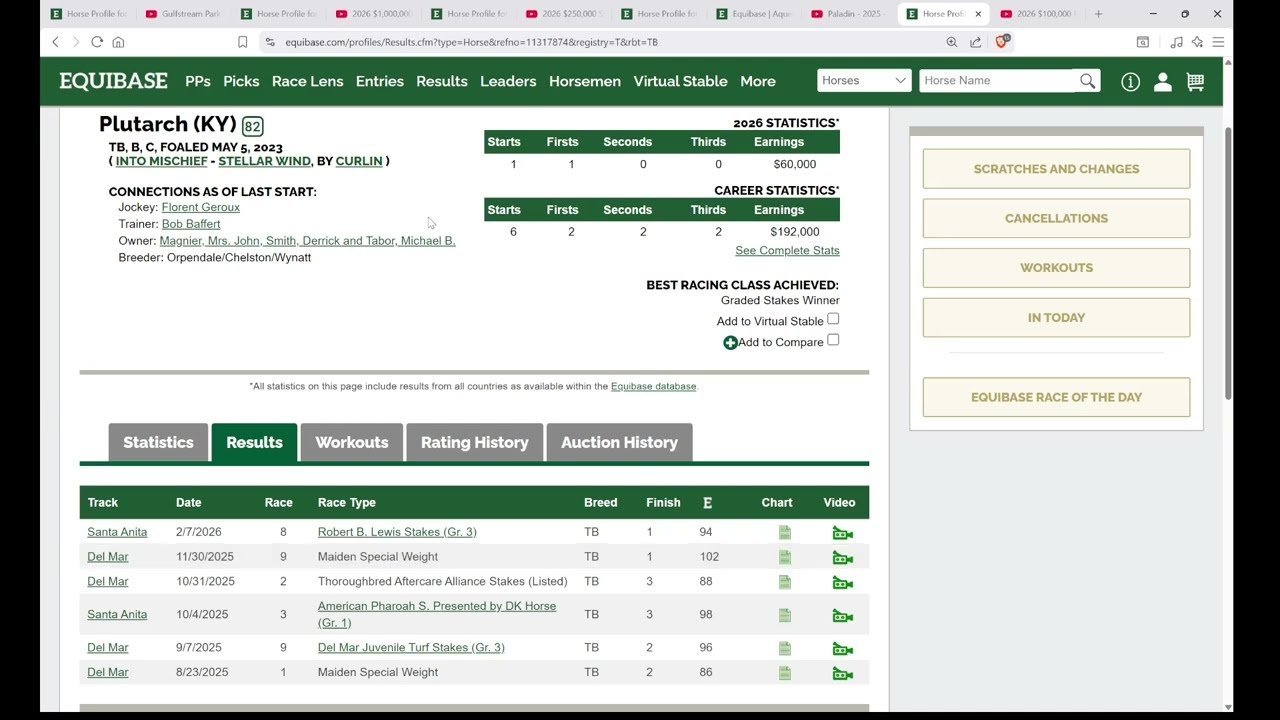Open Entries navigation item
This screenshot has width=1280, height=720.
[380, 81]
